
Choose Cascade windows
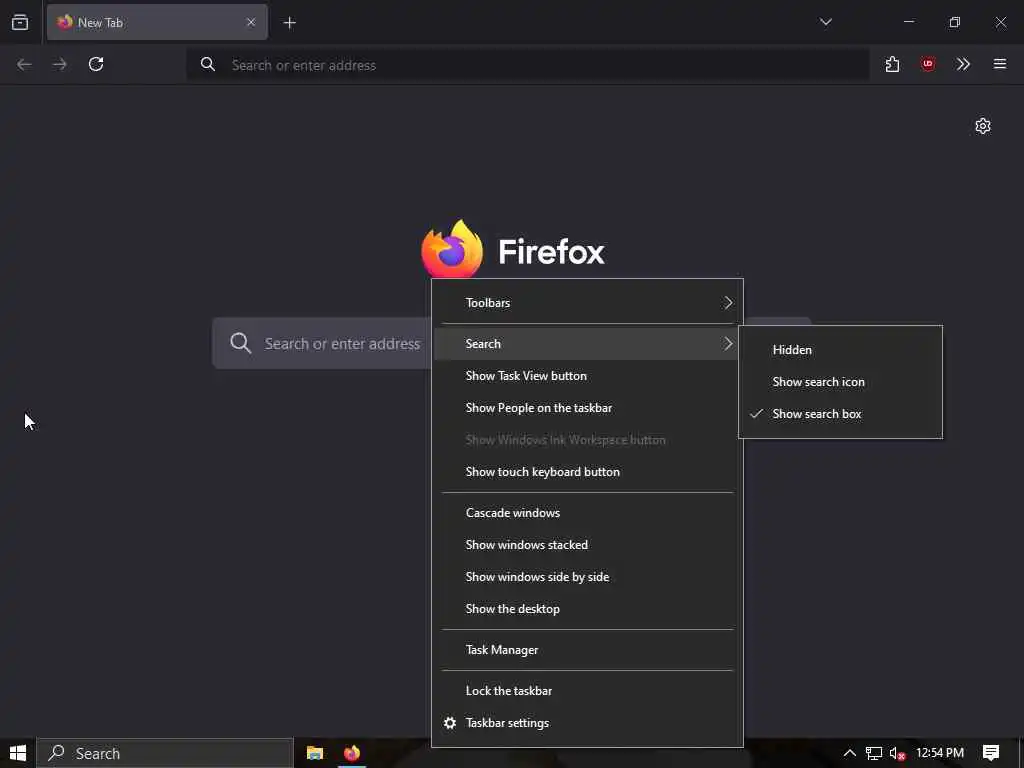pyautogui.click(x=587, y=513)
